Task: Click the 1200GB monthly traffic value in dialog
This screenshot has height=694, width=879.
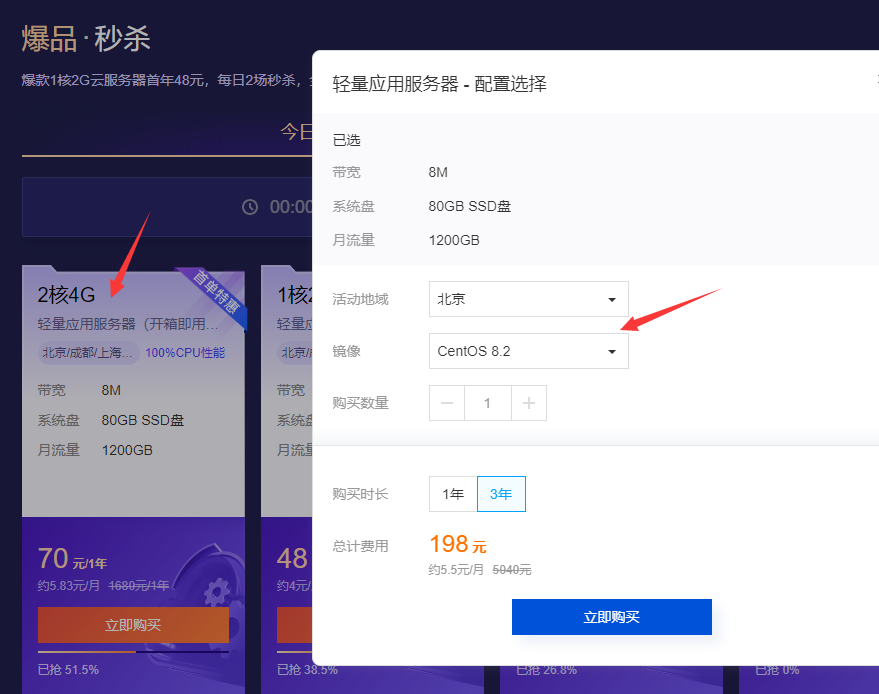Action: [x=454, y=240]
